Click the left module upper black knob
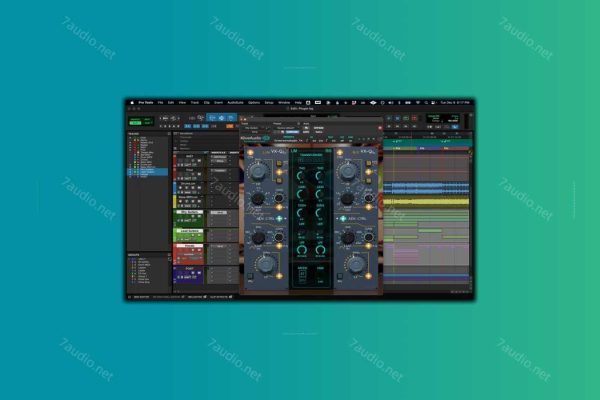 click(x=258, y=199)
